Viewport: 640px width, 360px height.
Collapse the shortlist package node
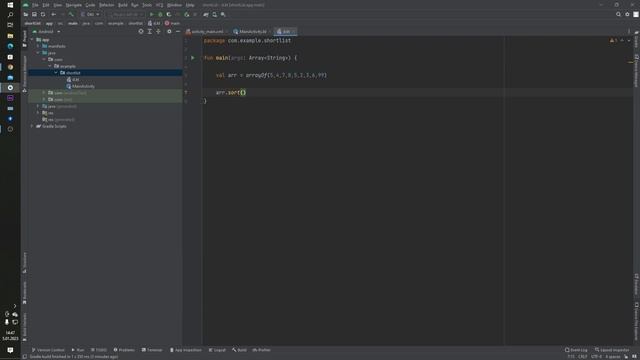pyautogui.click(x=56, y=73)
